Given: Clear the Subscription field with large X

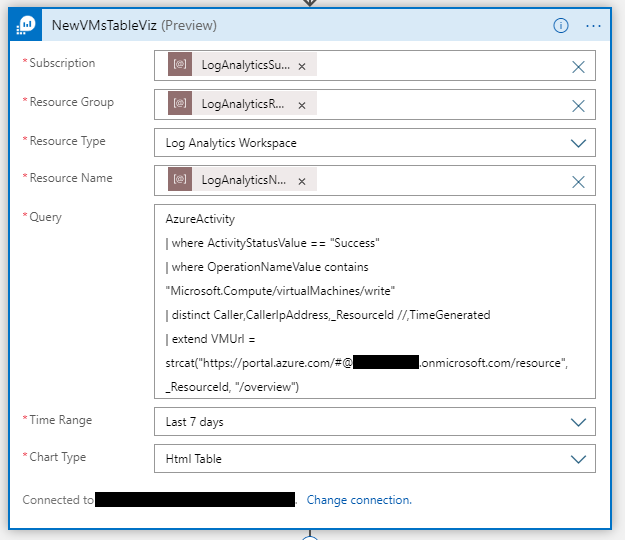Looking at the screenshot, I should 578,67.
